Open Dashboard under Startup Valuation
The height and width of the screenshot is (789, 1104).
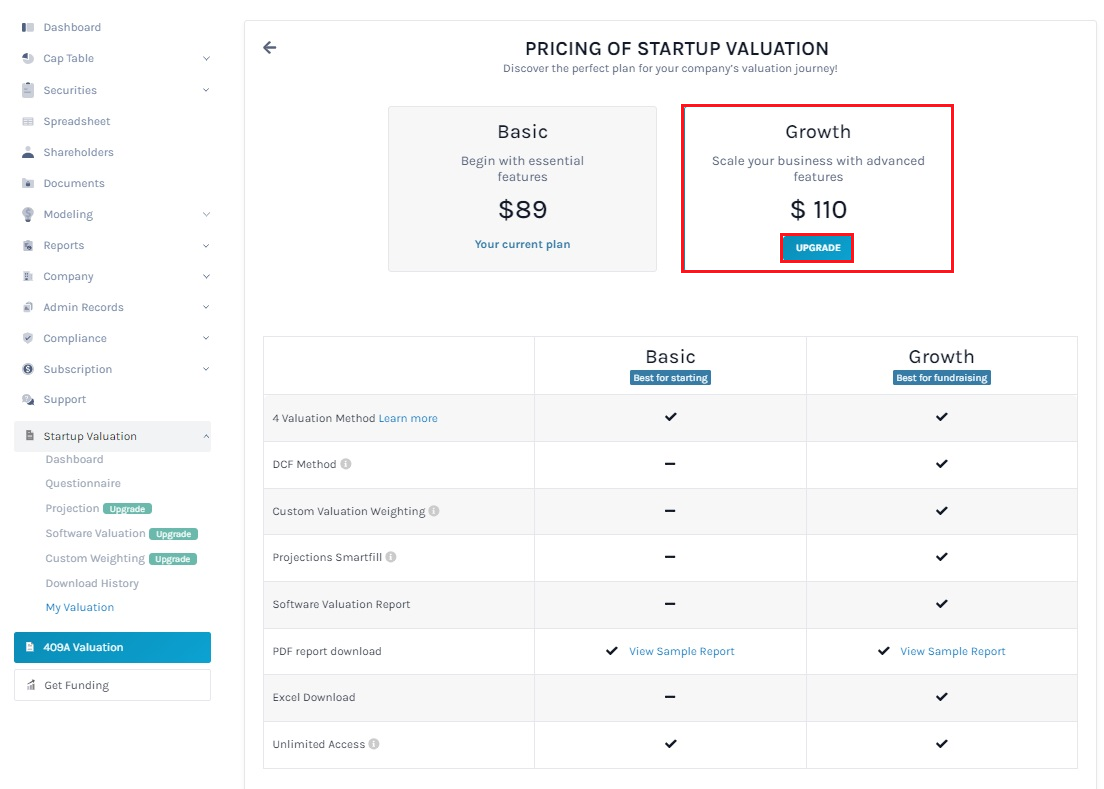click(74, 459)
